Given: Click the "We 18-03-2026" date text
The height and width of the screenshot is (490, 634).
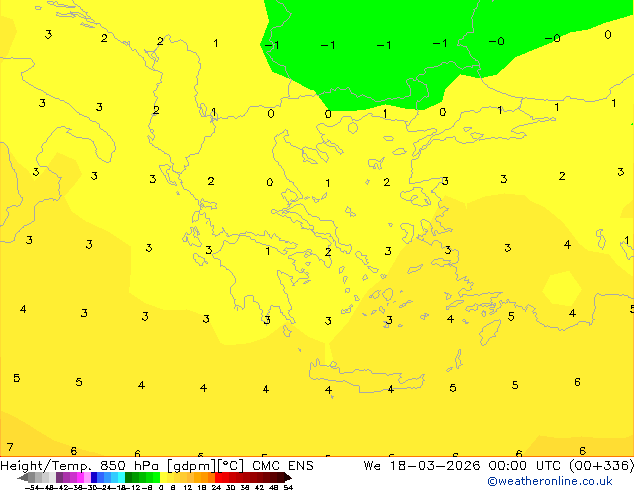Looking at the screenshot, I should coord(422,466).
